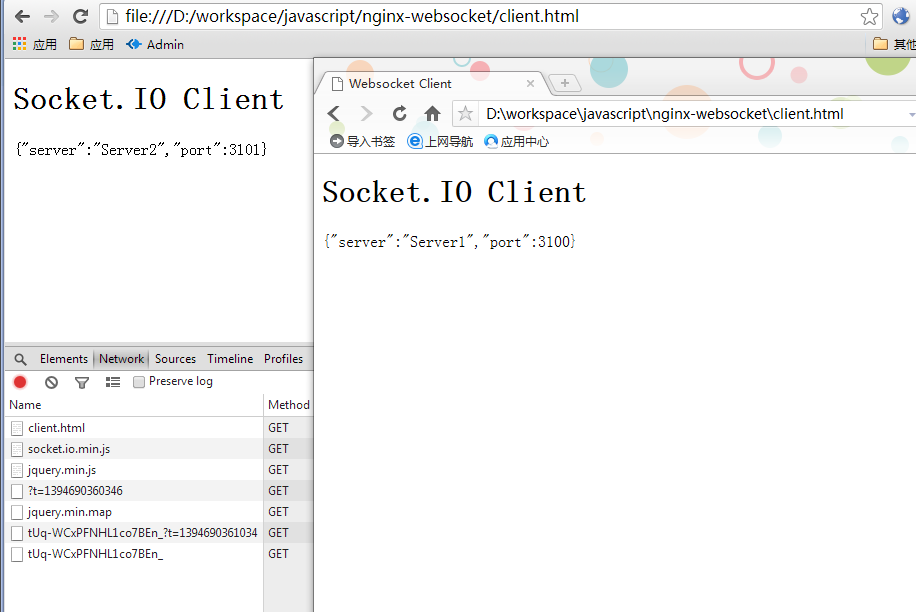The height and width of the screenshot is (612, 916).
Task: Toggle the bookmark star in inner browser address bar
Action: [x=466, y=113]
